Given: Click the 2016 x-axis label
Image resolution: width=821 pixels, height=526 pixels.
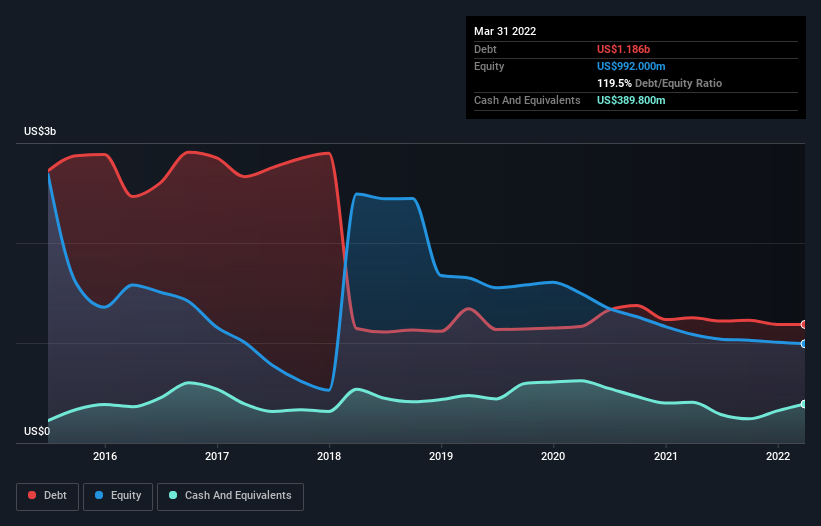Looking at the screenshot, I should (105, 456).
